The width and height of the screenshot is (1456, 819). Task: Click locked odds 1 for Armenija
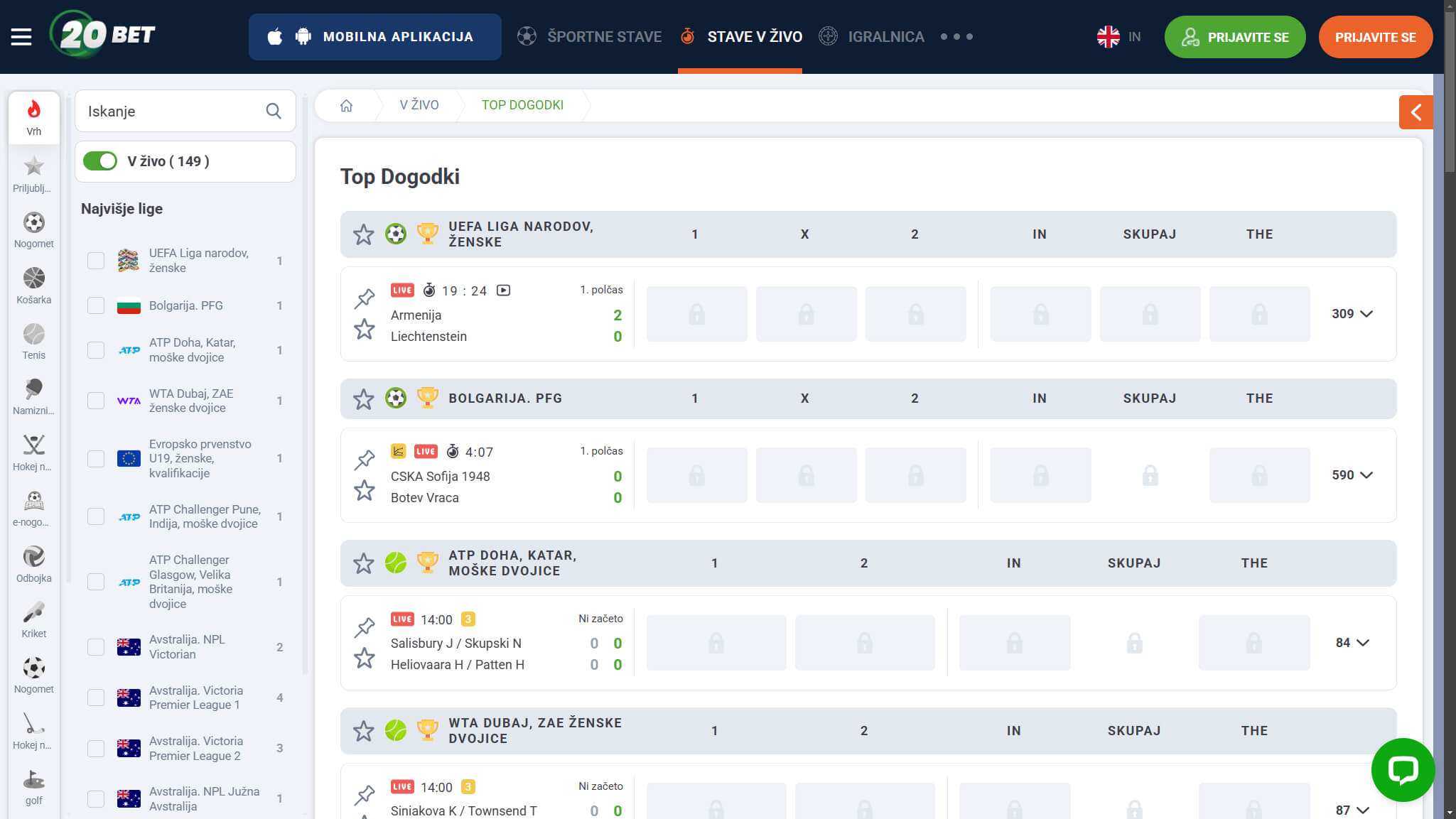(x=696, y=314)
